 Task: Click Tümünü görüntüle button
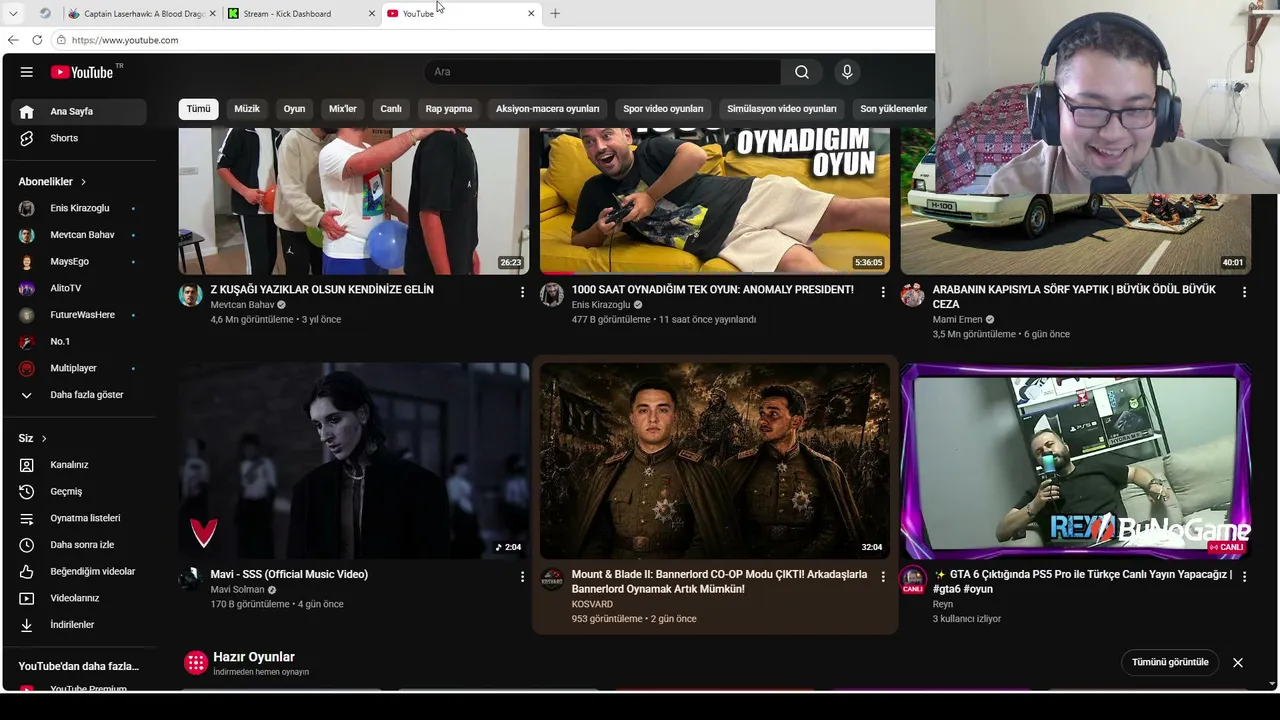click(1170, 662)
